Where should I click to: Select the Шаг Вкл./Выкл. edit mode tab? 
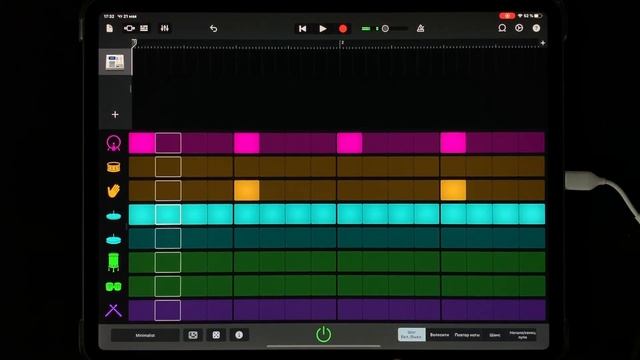pos(411,335)
